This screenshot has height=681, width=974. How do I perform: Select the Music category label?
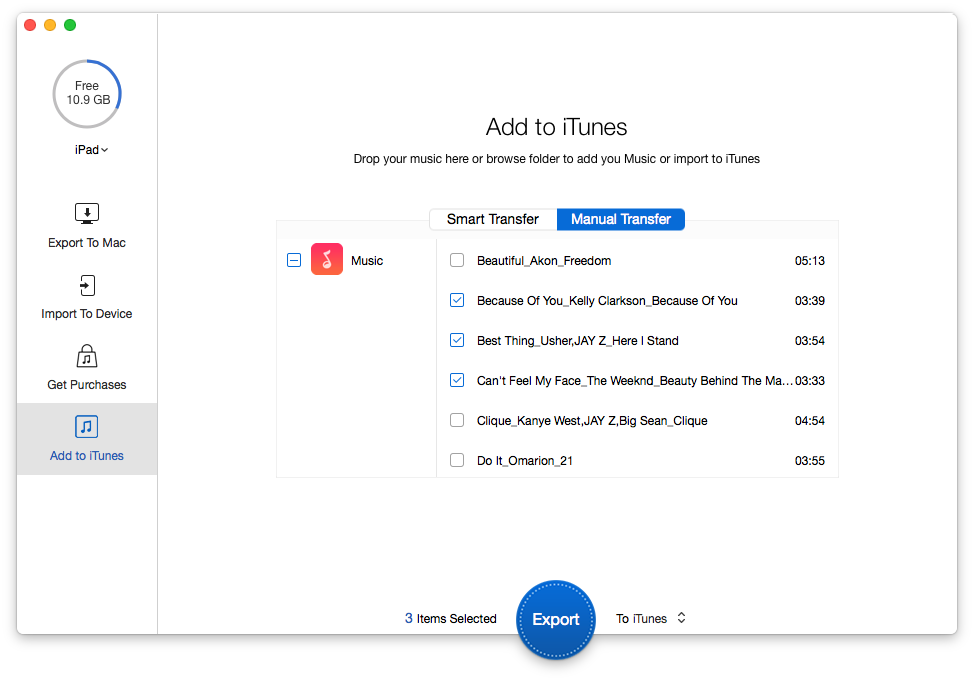tap(367, 260)
